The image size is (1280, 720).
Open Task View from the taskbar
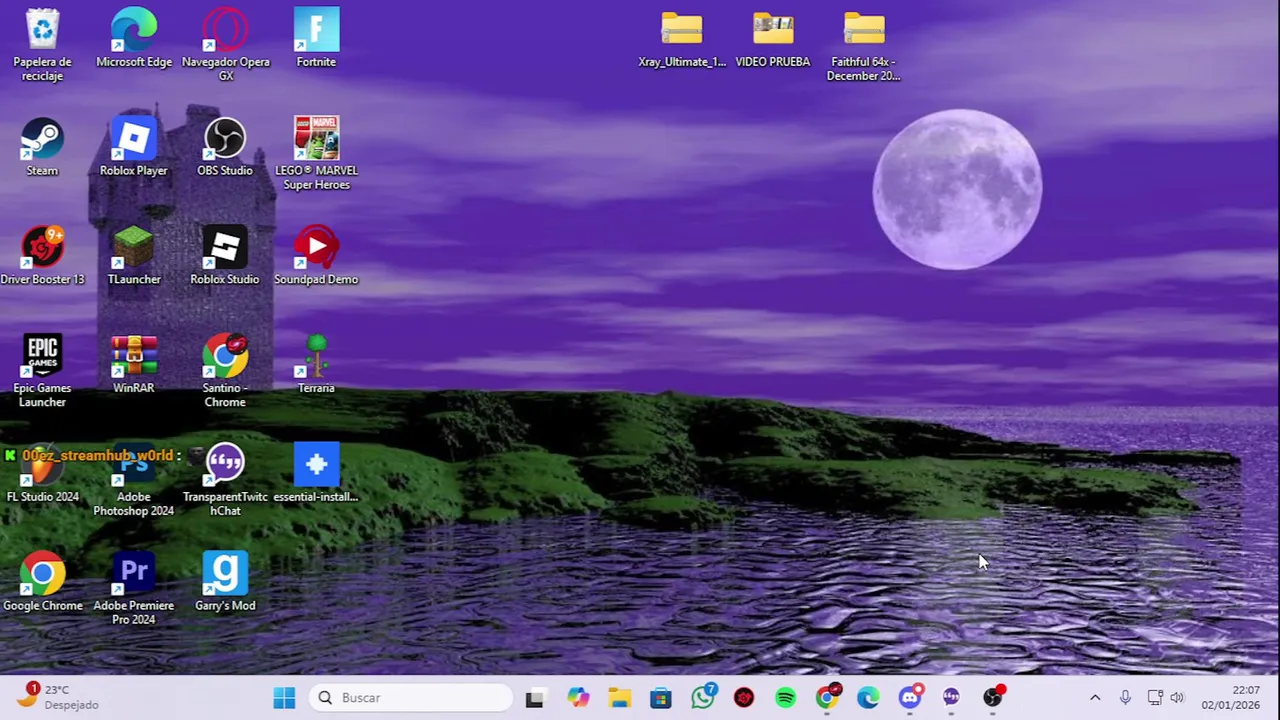coord(535,698)
